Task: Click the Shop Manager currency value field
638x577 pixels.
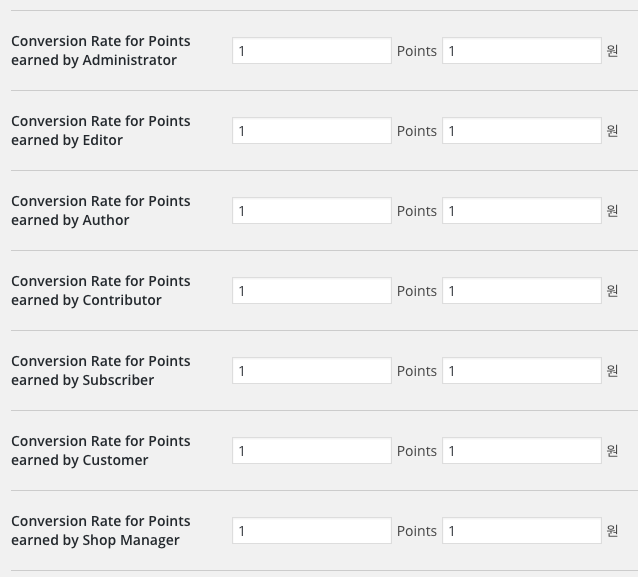Action: pyautogui.click(x=522, y=530)
